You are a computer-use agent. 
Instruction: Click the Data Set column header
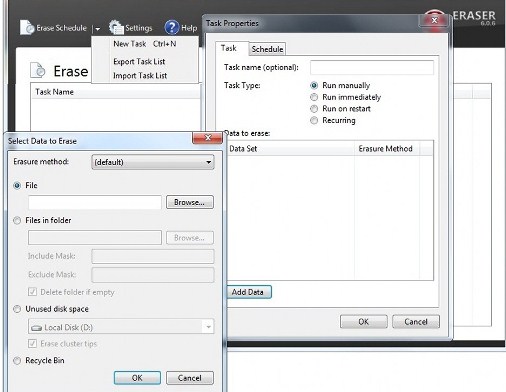coord(291,149)
